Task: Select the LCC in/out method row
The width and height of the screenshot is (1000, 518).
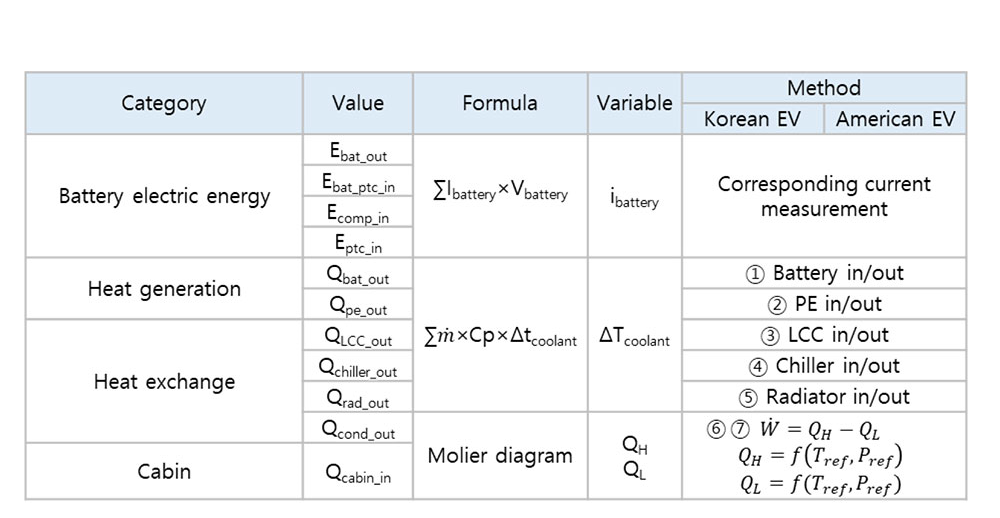Action: [823, 335]
